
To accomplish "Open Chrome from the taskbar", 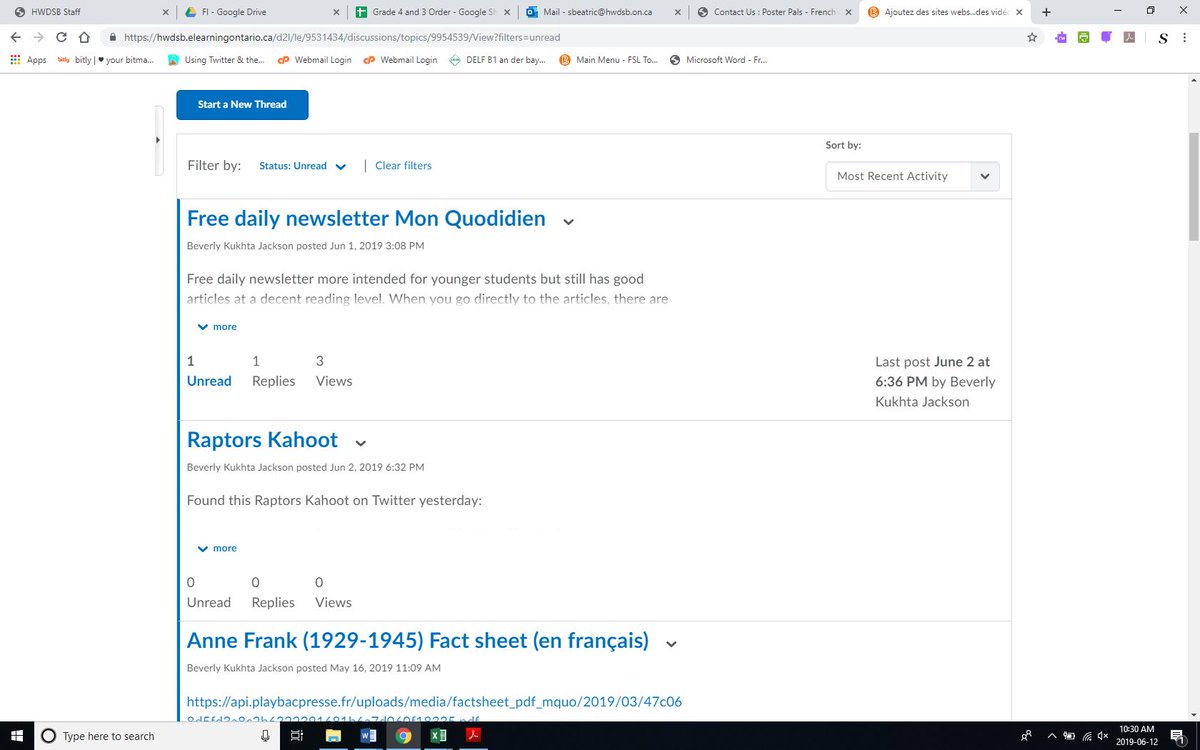I will click(403, 736).
